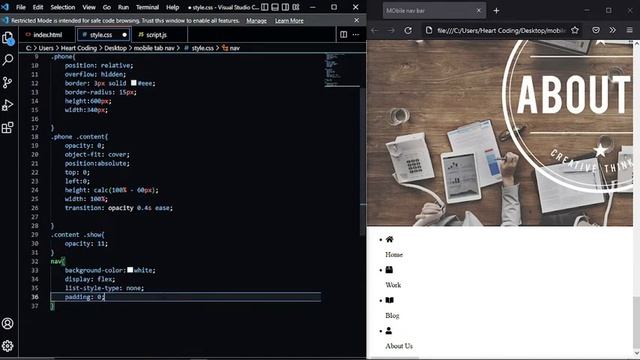Open the Extensions view
Viewport: 640px width, 360px height.
pos(8,127)
